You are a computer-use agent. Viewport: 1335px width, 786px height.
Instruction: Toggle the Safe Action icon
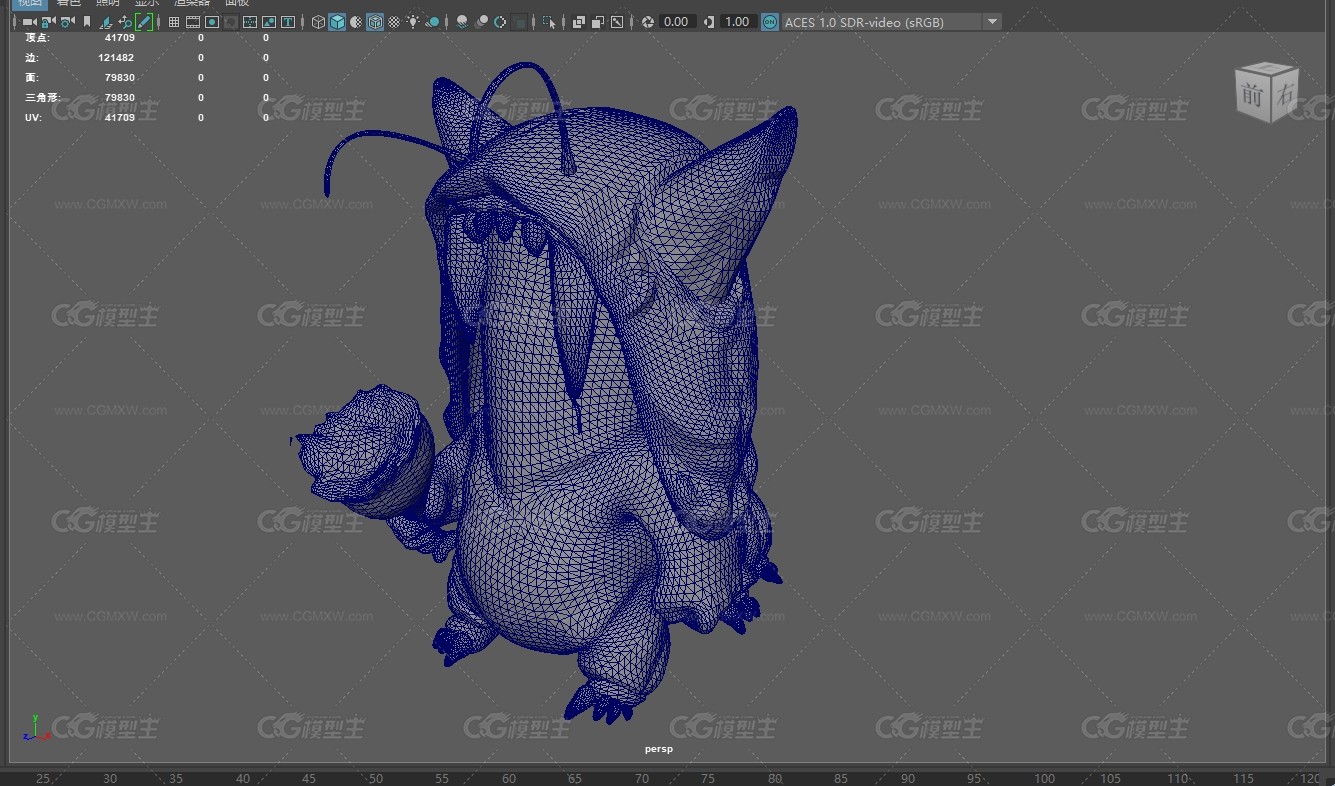click(269, 21)
